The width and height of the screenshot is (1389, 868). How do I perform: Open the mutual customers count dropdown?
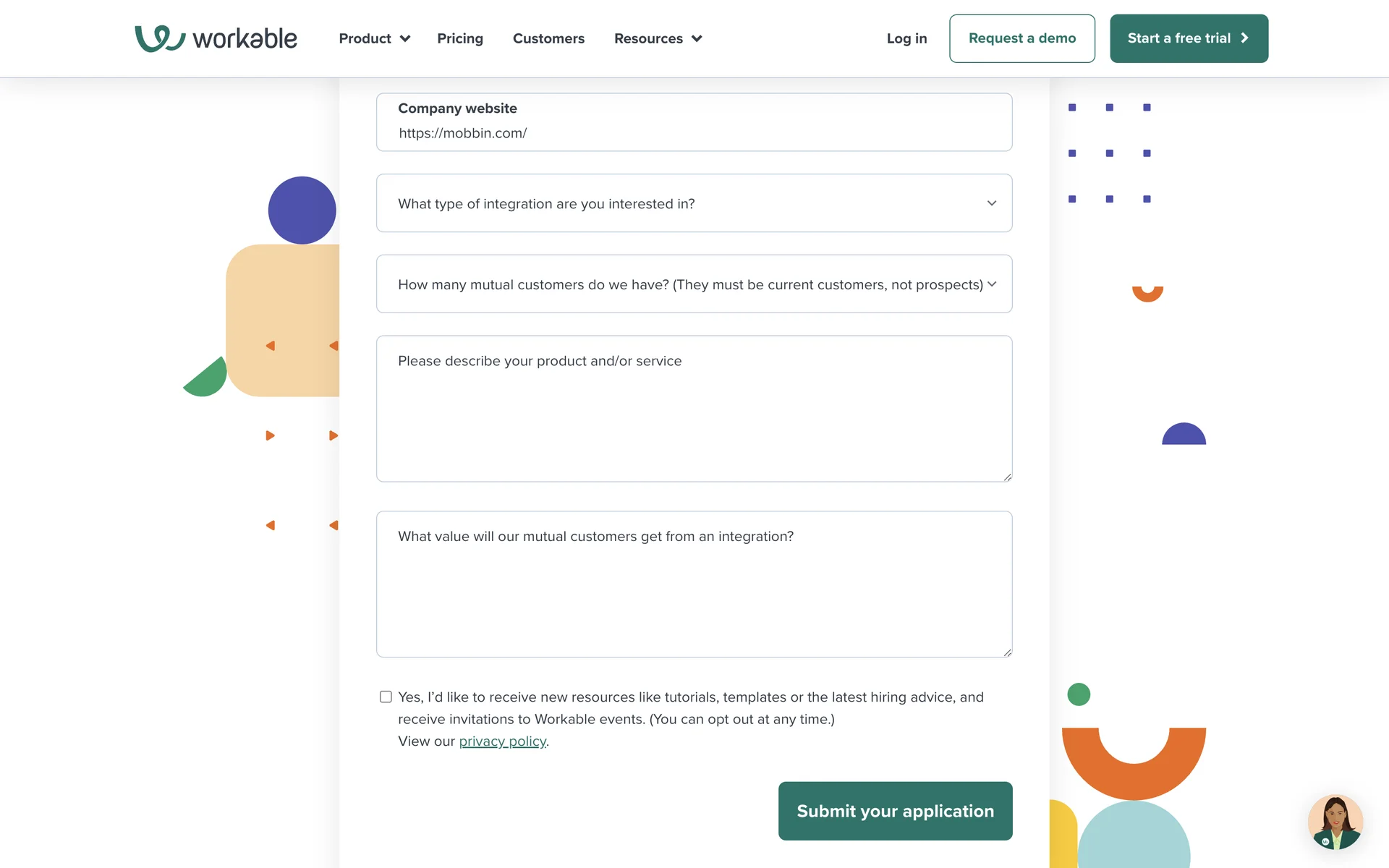pyautogui.click(x=694, y=284)
